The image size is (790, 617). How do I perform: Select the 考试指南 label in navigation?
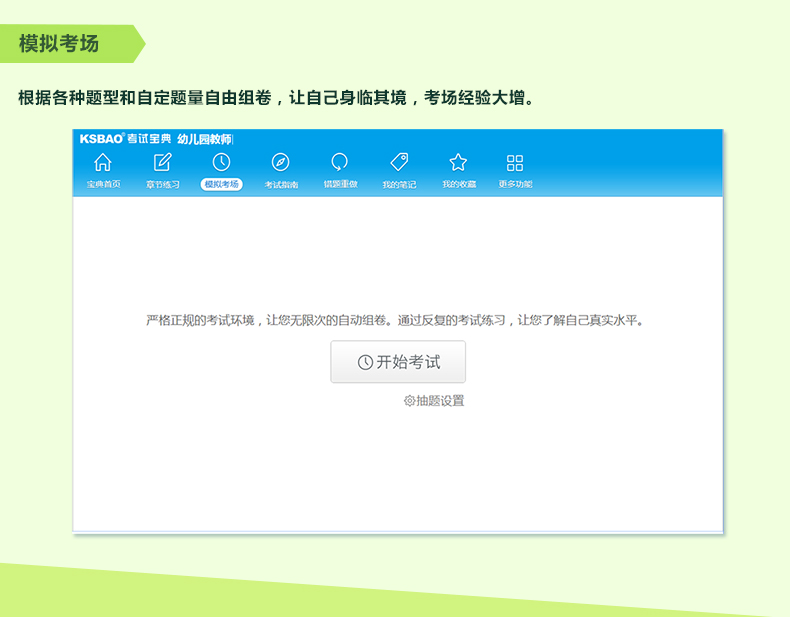(x=281, y=184)
